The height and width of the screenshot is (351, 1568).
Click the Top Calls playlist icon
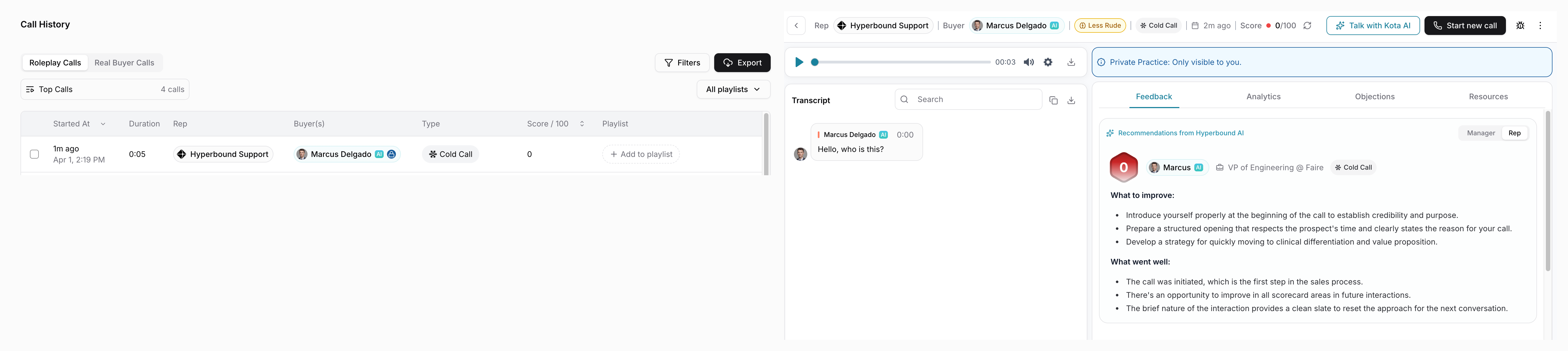click(x=30, y=90)
